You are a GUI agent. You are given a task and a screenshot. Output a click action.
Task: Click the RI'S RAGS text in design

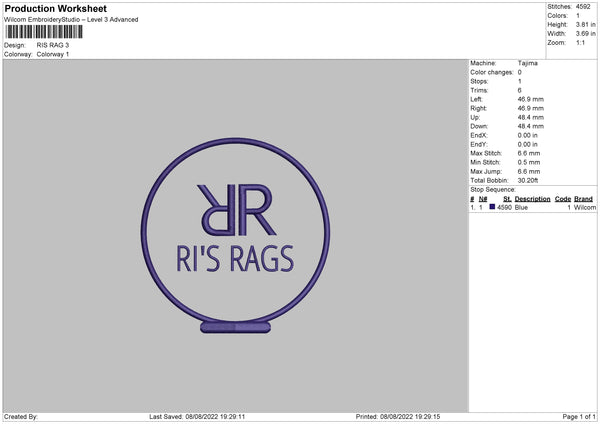click(234, 261)
